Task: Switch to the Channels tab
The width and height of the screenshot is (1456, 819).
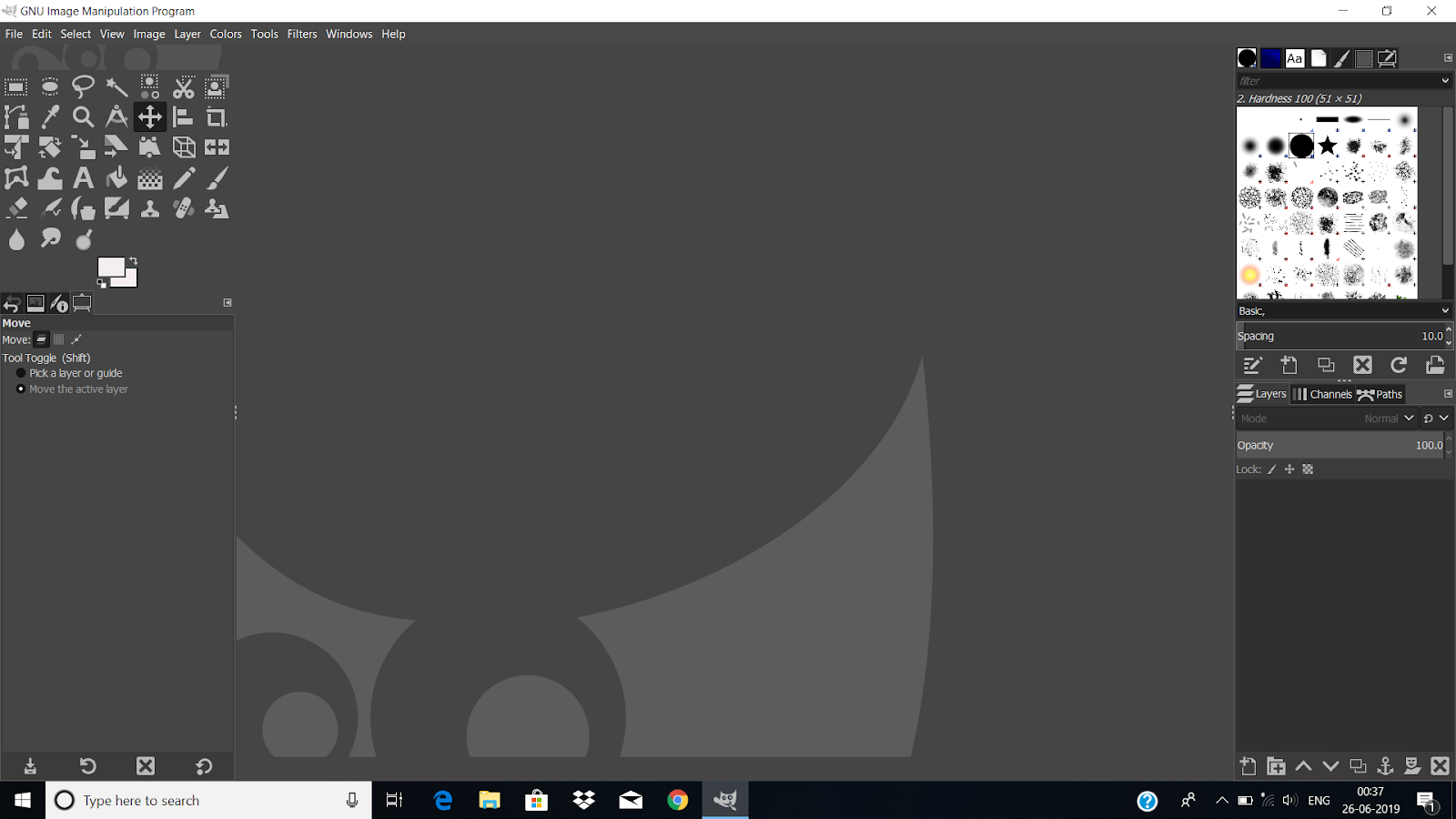Action: pyautogui.click(x=1323, y=394)
